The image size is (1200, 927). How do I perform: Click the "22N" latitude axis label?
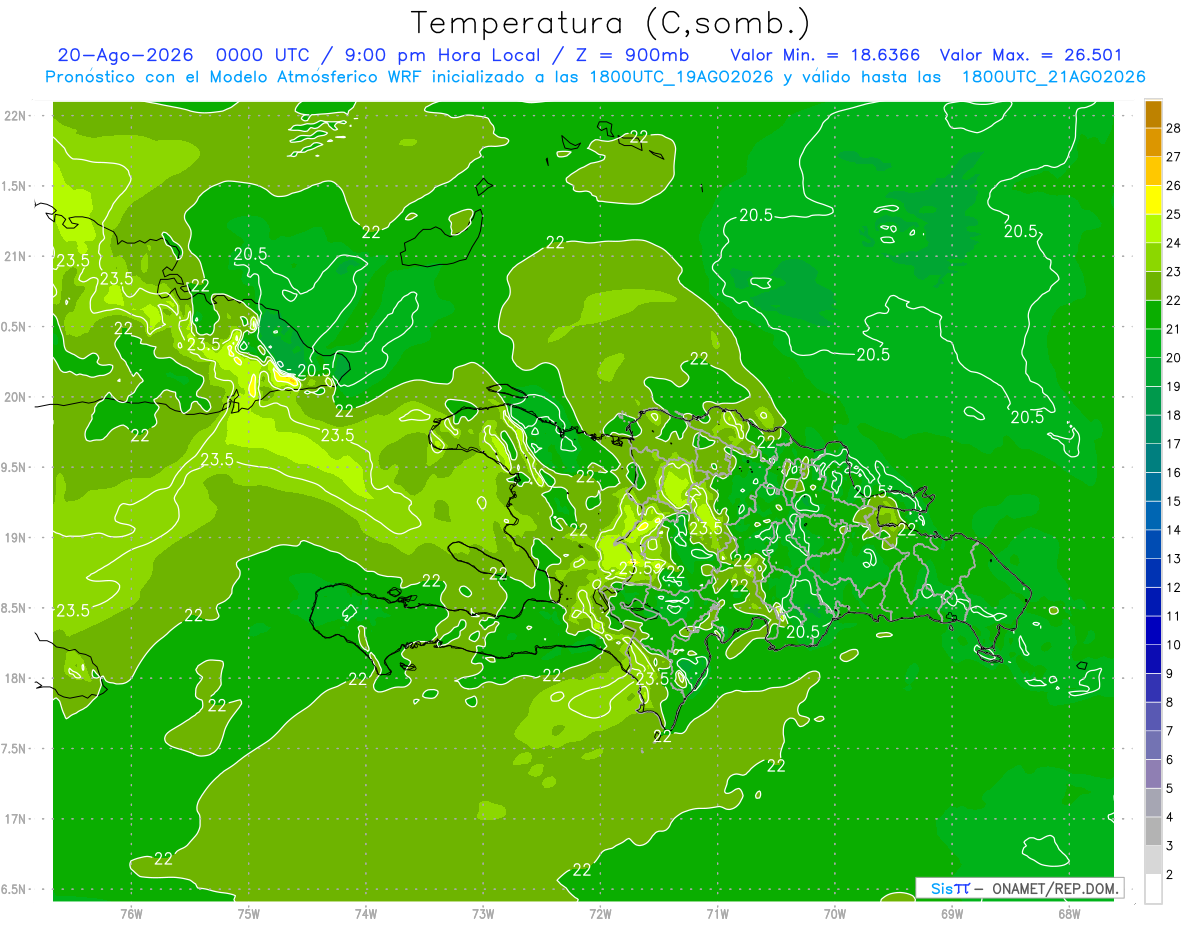(15, 115)
